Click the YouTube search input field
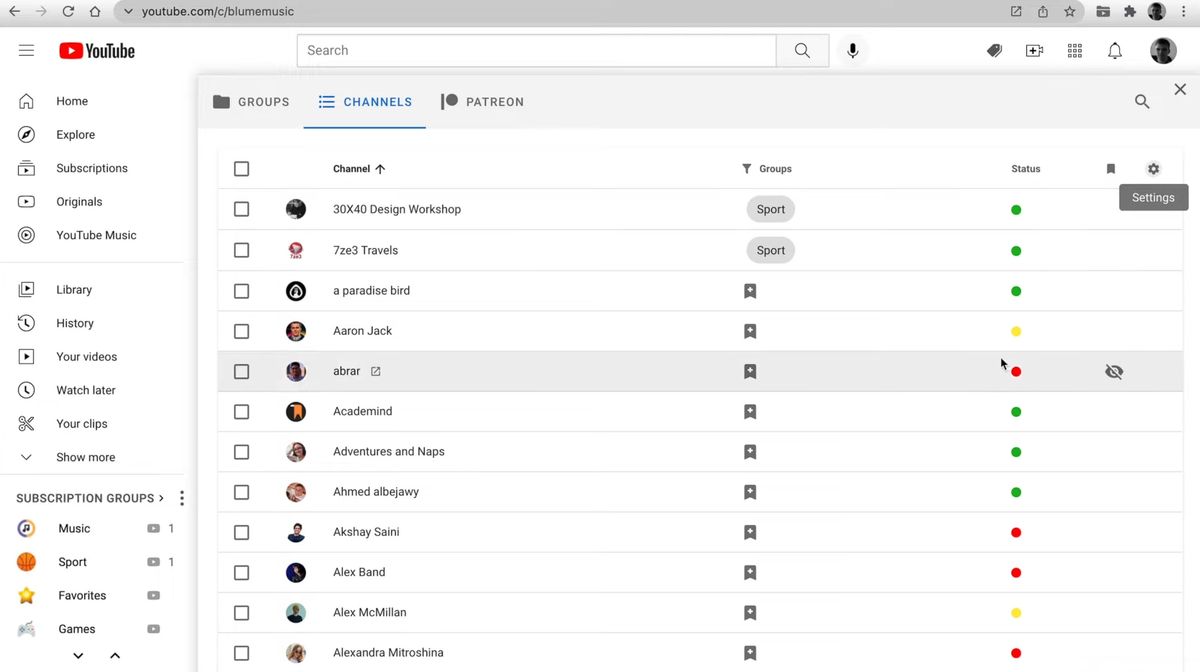 [x=536, y=51]
